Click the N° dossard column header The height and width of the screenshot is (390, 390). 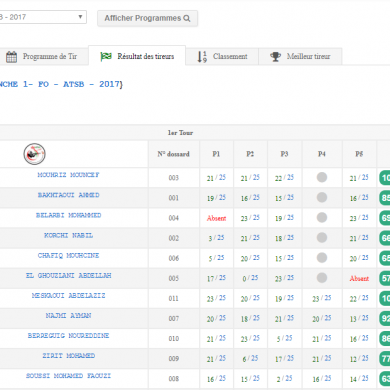(173, 154)
